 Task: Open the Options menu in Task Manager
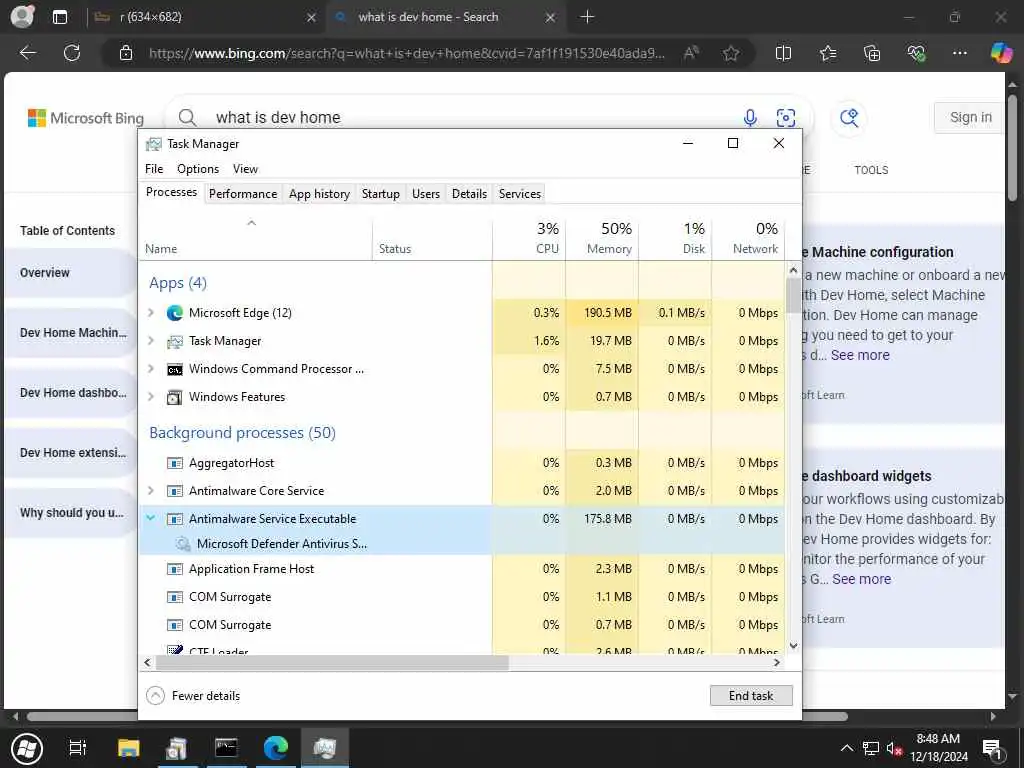(x=198, y=169)
